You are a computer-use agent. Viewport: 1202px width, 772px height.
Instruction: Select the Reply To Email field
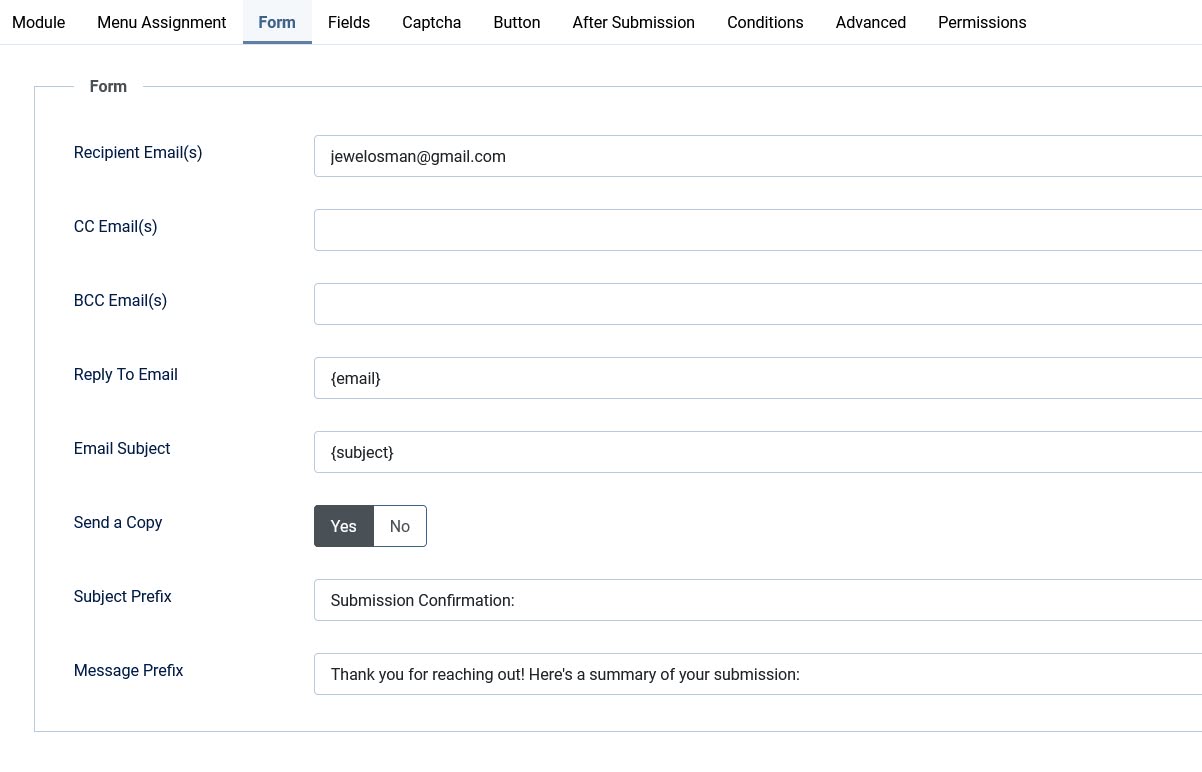pyautogui.click(x=757, y=378)
